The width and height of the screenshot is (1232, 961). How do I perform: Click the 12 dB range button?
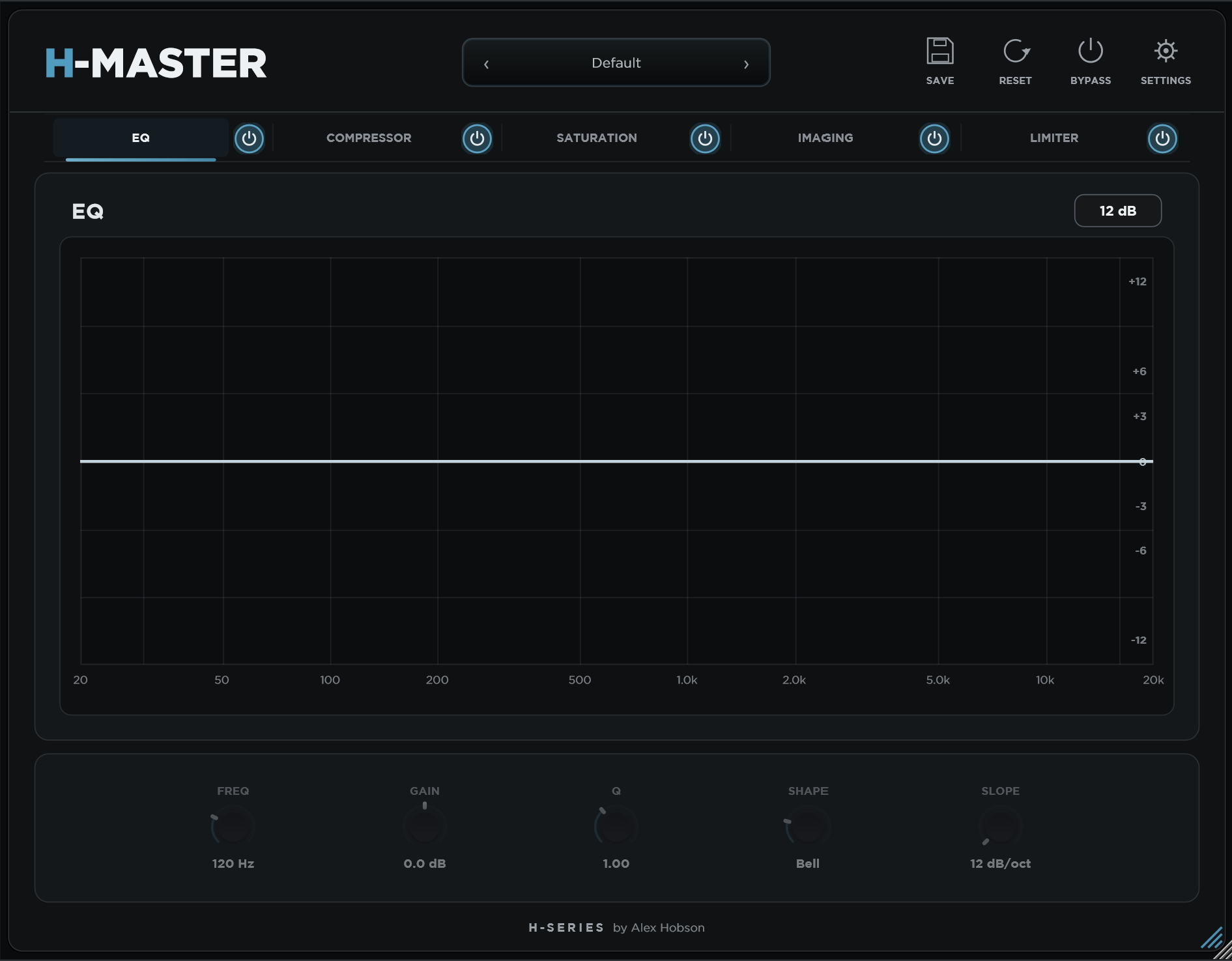(x=1117, y=210)
